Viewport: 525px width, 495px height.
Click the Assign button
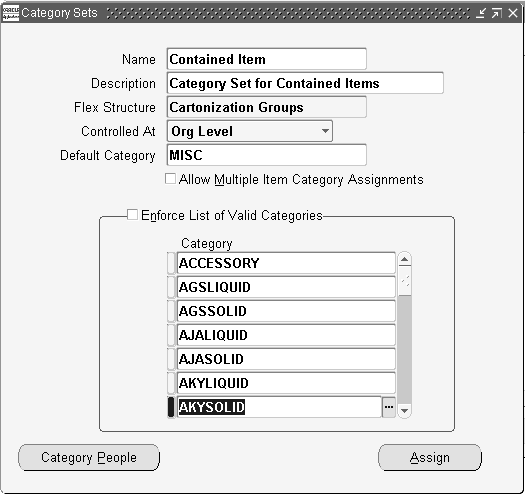[x=430, y=457]
